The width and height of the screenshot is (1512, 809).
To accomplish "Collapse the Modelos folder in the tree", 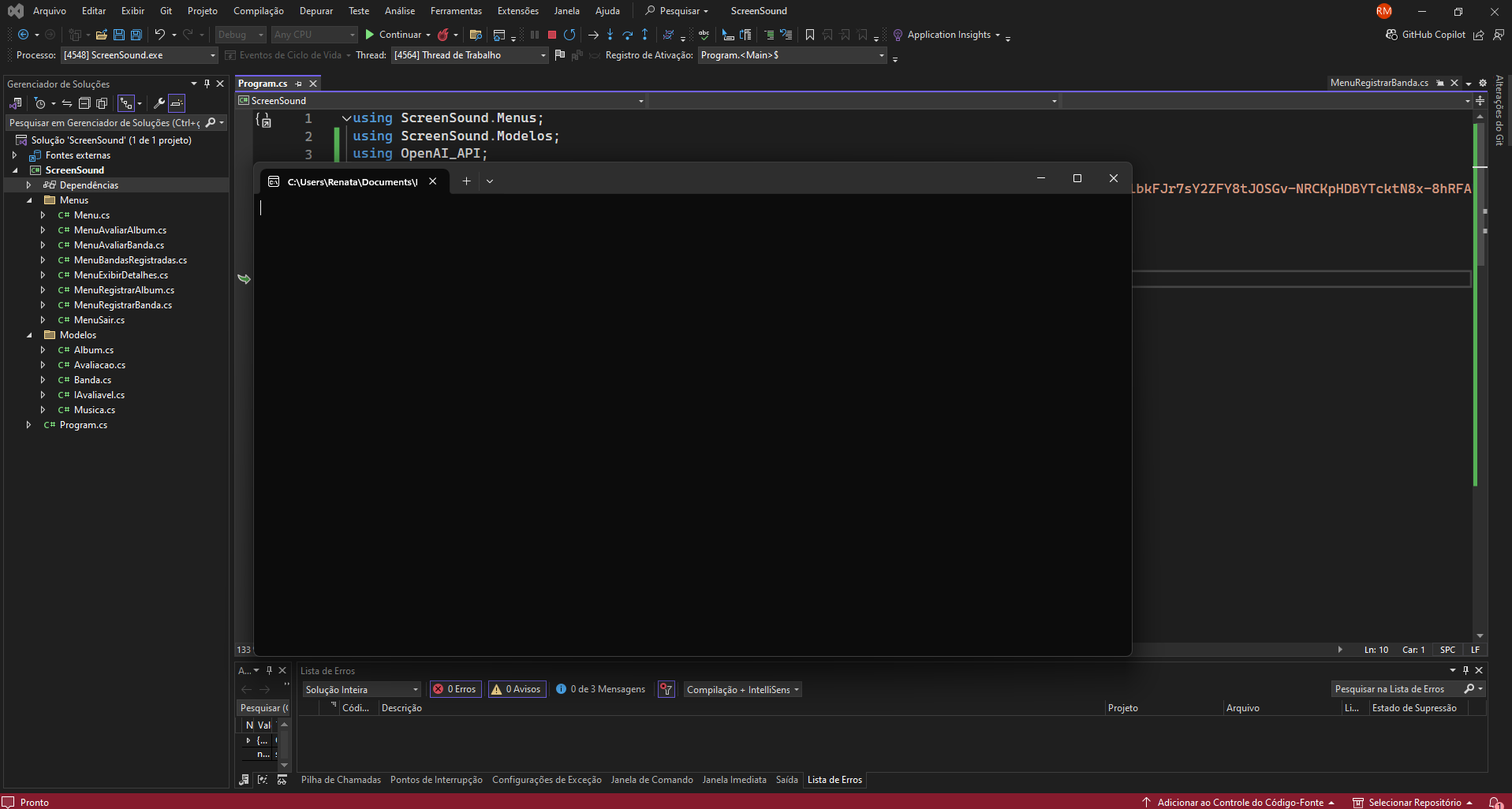I will click(x=29, y=335).
